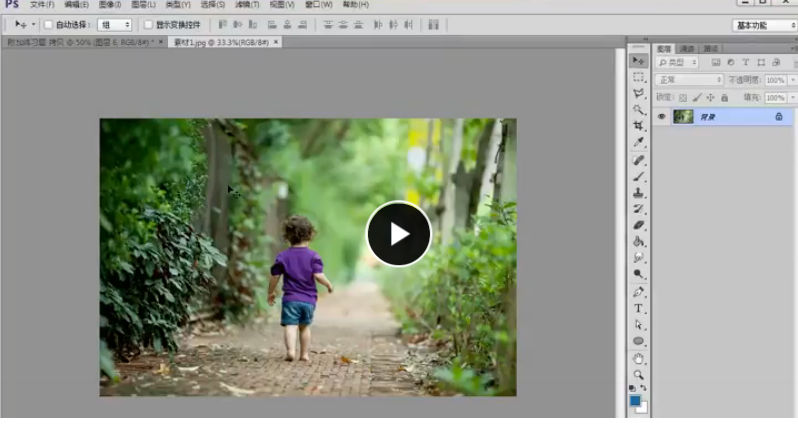
Task: Filter layers by smart objects icon
Action: [776, 62]
